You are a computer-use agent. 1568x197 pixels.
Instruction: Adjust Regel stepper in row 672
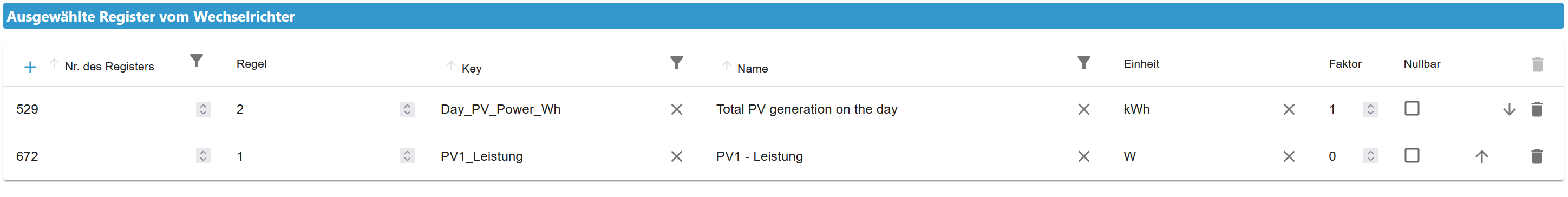[x=407, y=156]
